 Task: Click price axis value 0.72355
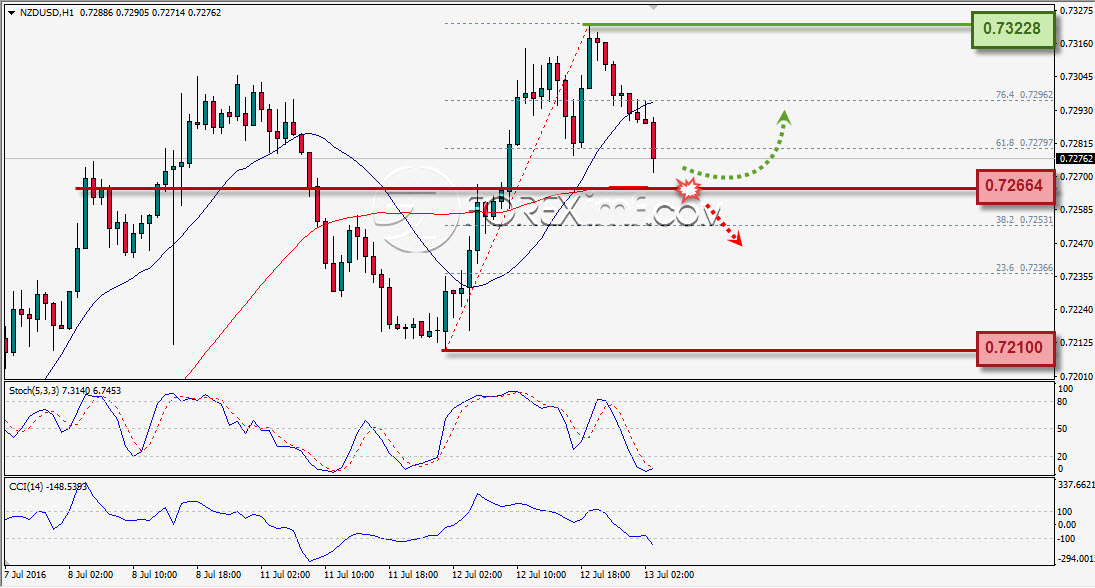click(1076, 277)
